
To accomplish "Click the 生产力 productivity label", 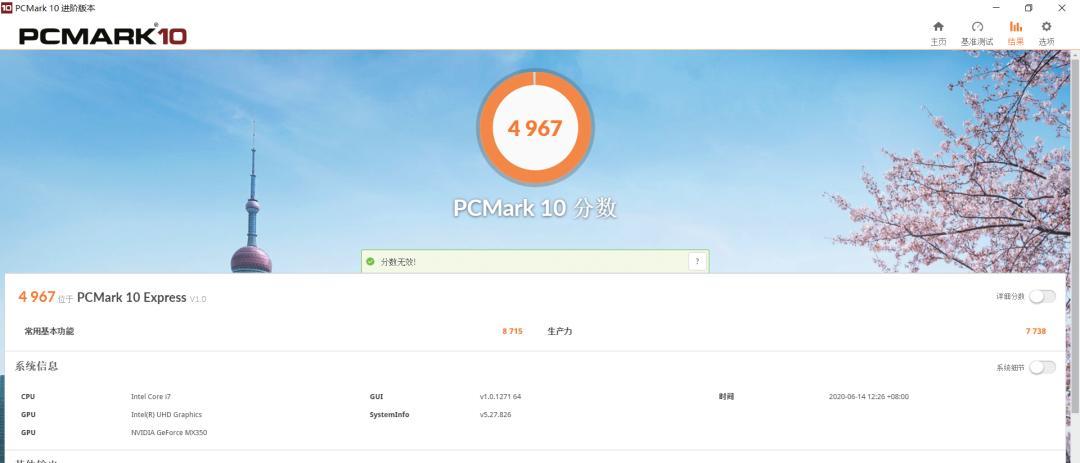I will pos(559,331).
